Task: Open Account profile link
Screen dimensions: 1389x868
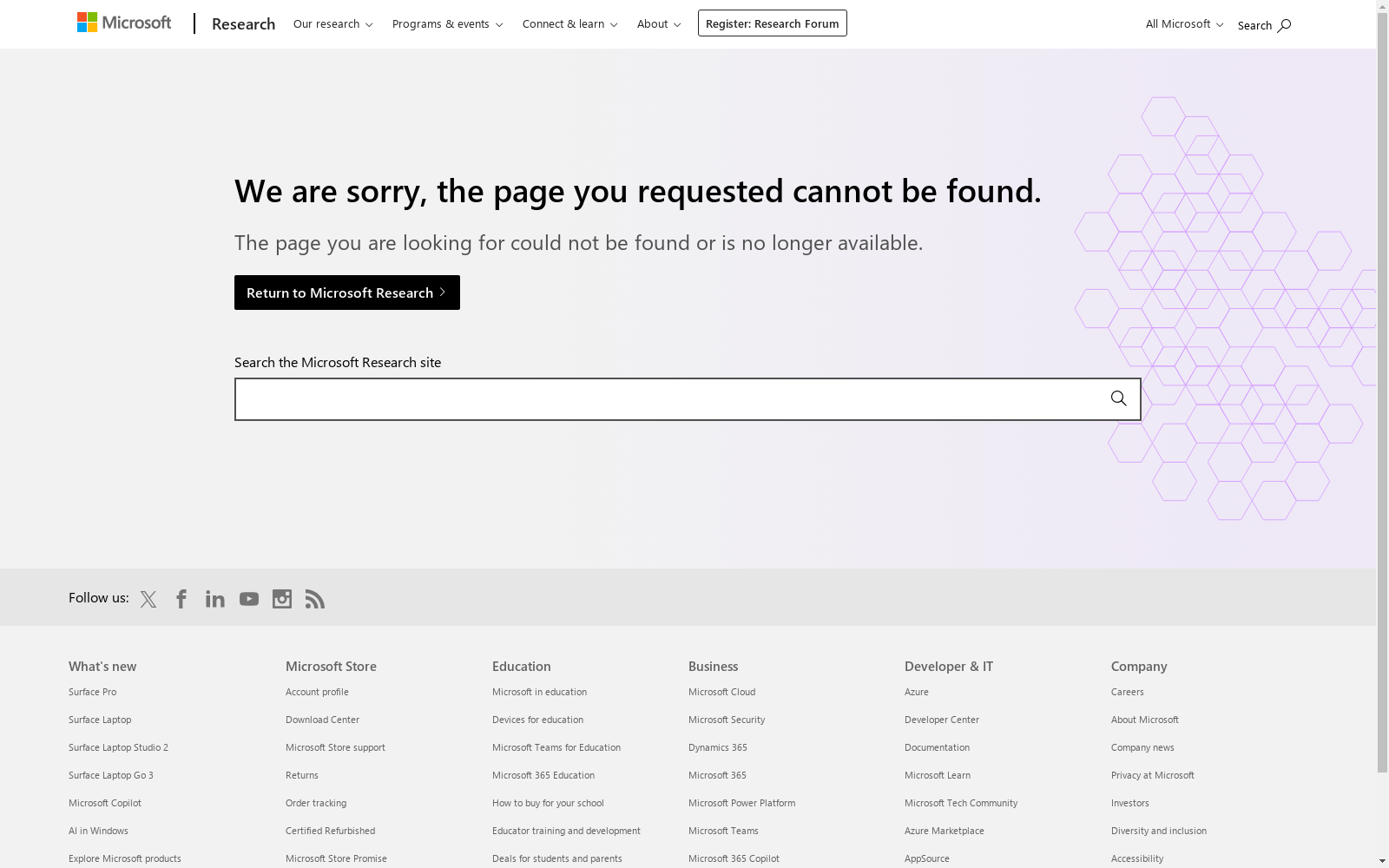Action: tap(317, 692)
